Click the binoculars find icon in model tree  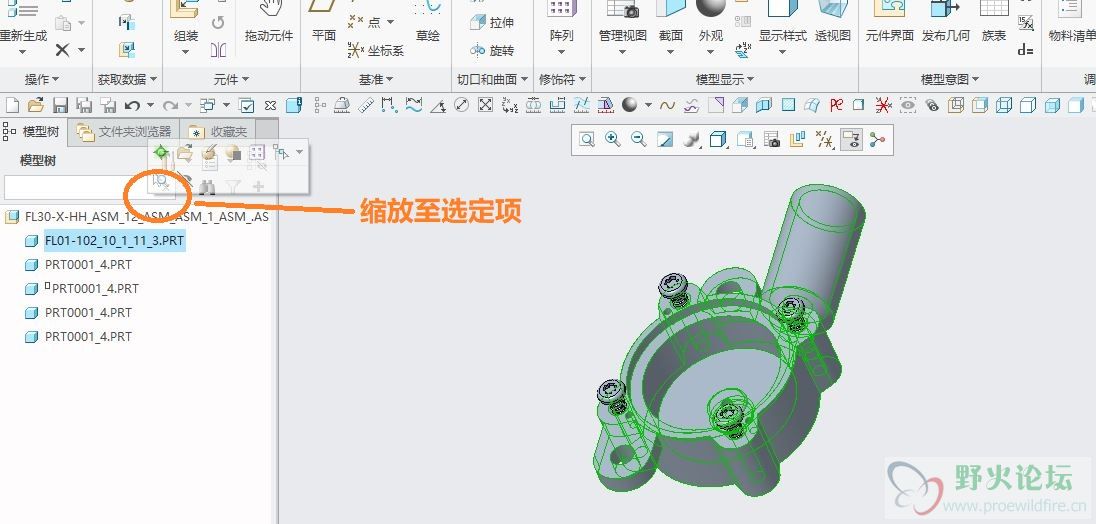click(x=207, y=187)
